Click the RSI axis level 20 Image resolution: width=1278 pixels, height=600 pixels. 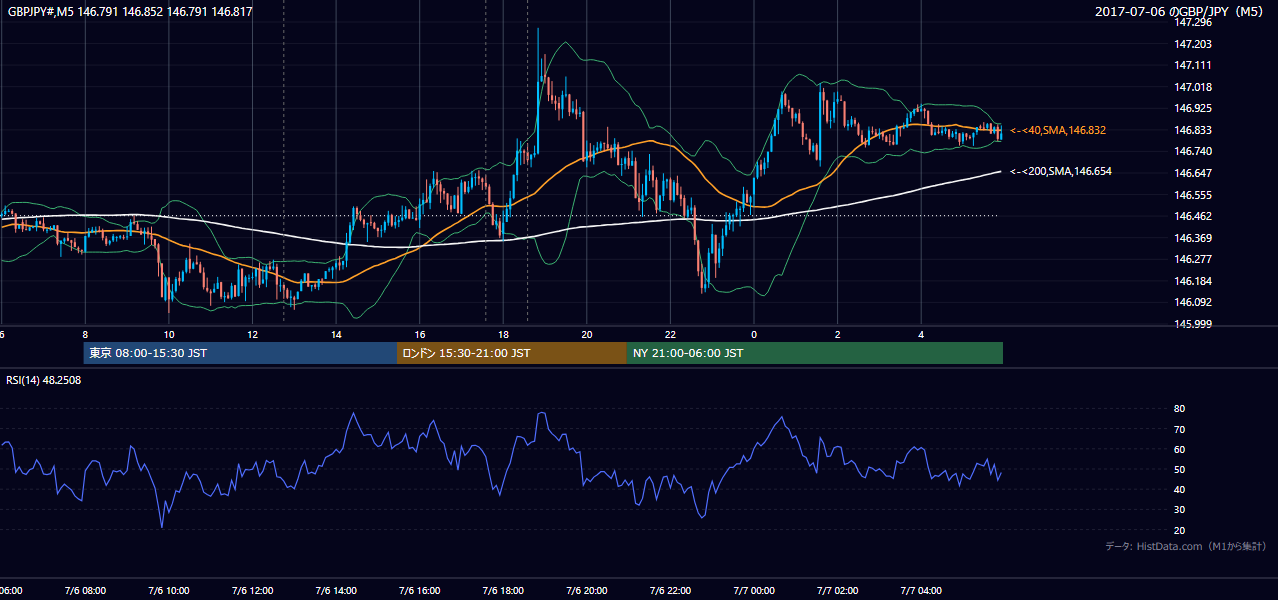click(1180, 530)
